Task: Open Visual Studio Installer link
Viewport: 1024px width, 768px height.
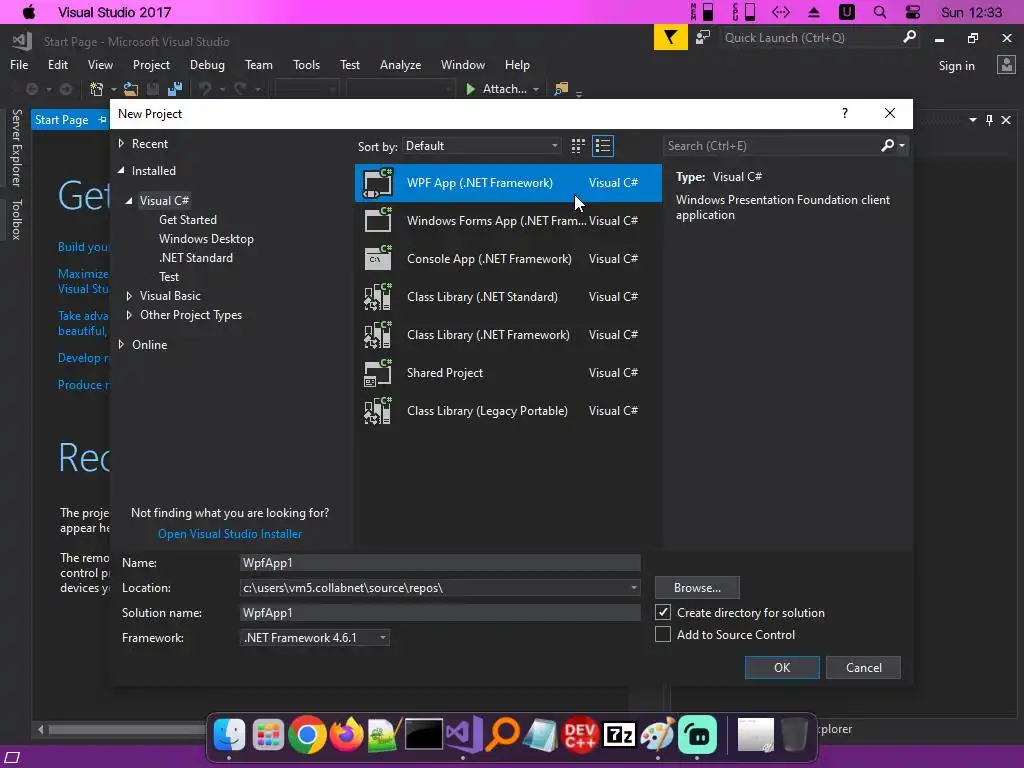Action: click(x=230, y=534)
